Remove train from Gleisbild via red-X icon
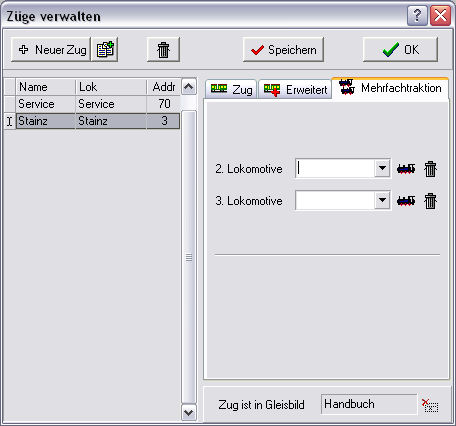The image size is (456, 426). pos(430,405)
